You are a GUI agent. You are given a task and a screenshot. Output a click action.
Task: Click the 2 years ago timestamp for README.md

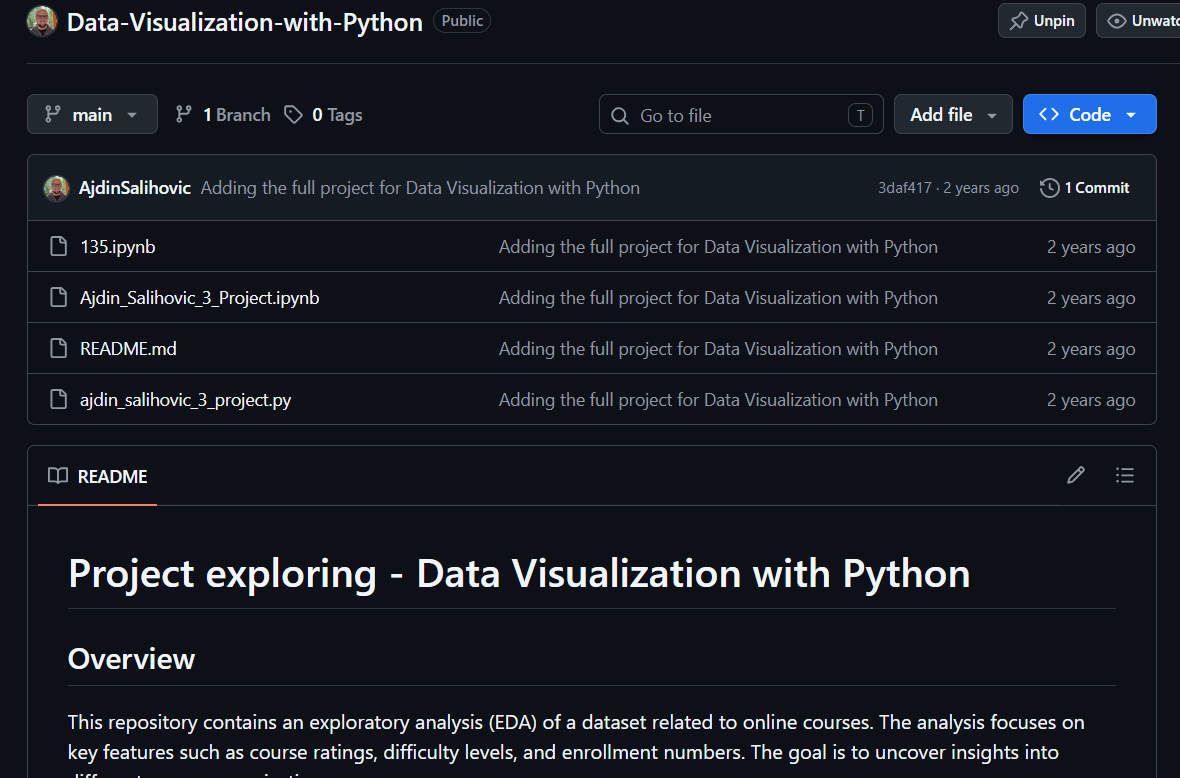pos(1090,349)
